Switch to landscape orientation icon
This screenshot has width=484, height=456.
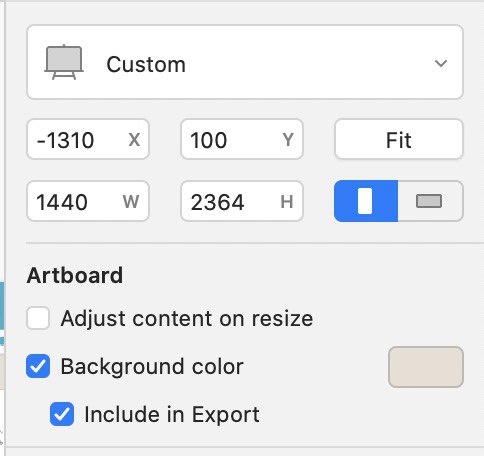click(430, 201)
